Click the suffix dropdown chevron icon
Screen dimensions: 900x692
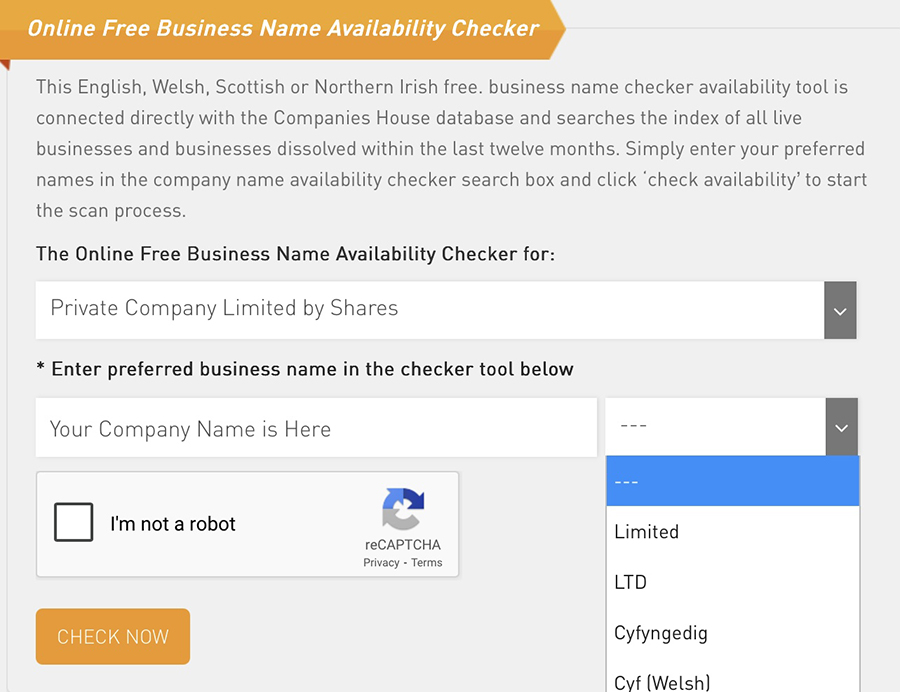(x=840, y=426)
